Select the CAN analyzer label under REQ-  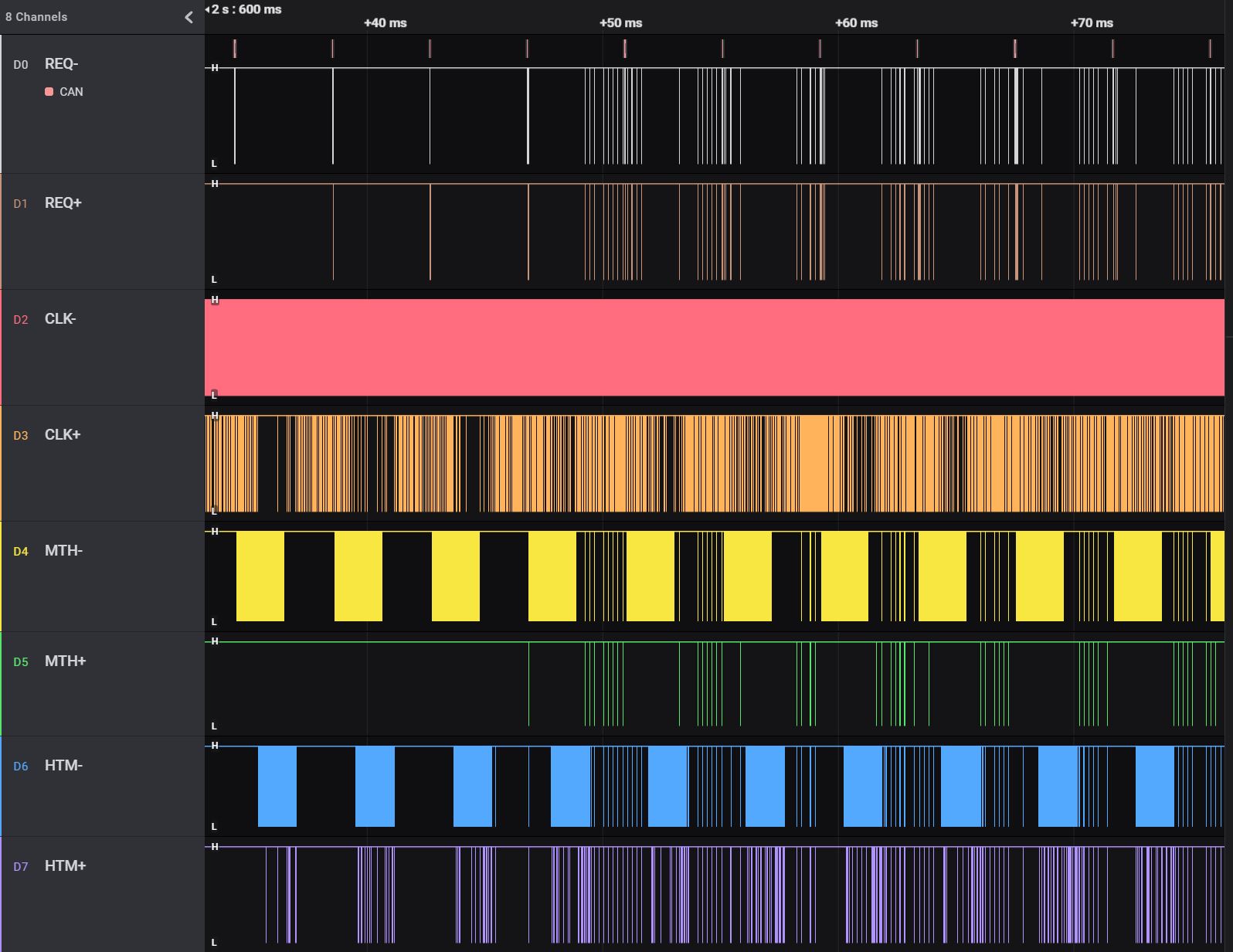(71, 92)
